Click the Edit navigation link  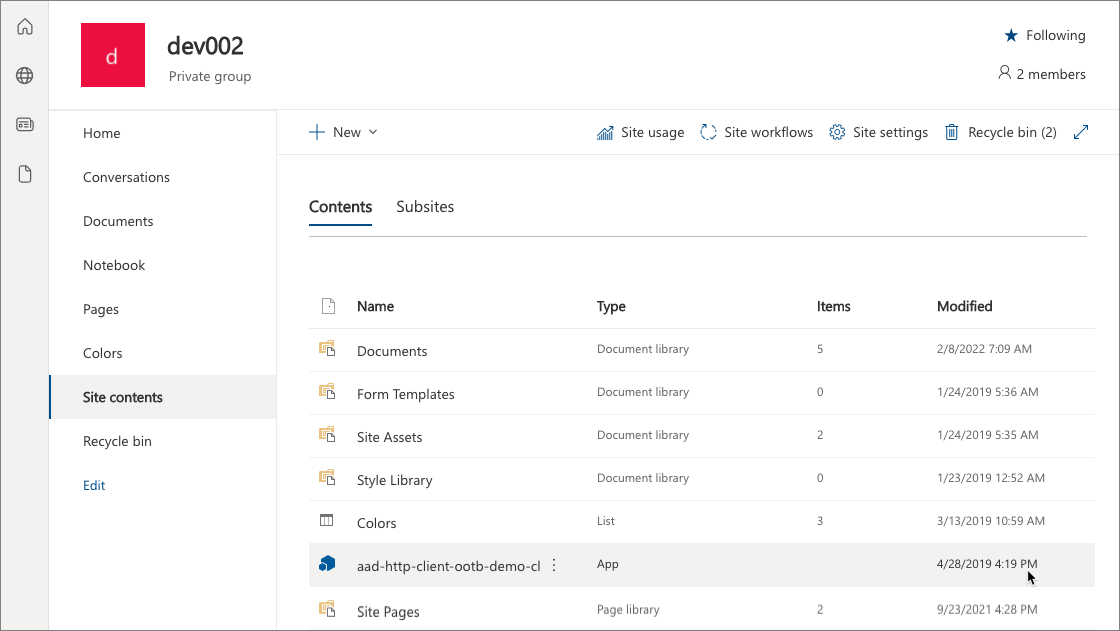coord(94,485)
